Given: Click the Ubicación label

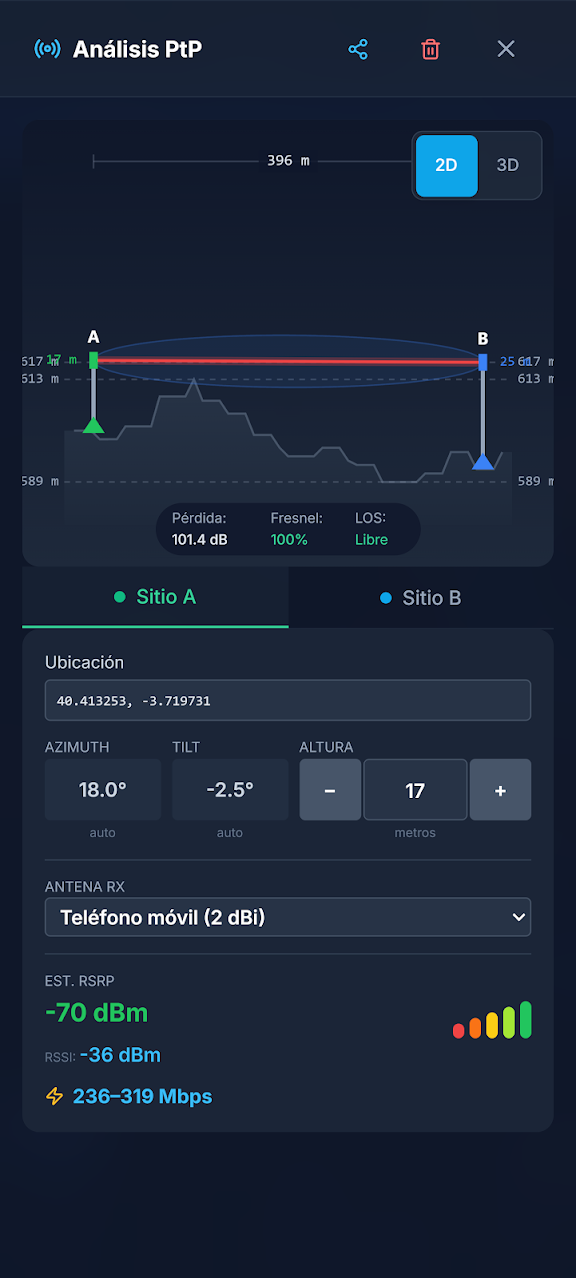Looking at the screenshot, I should point(84,662).
